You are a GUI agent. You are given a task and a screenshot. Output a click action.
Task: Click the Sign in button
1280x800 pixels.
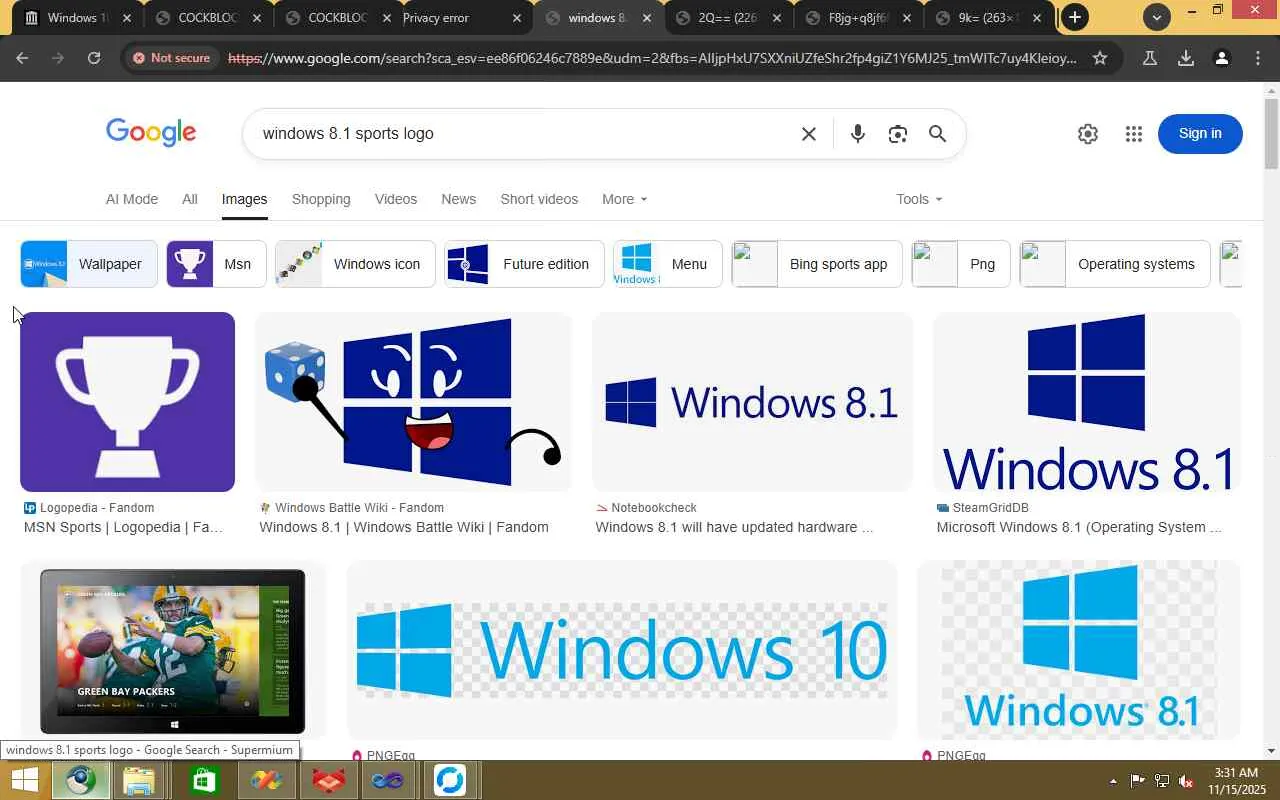click(x=1200, y=134)
